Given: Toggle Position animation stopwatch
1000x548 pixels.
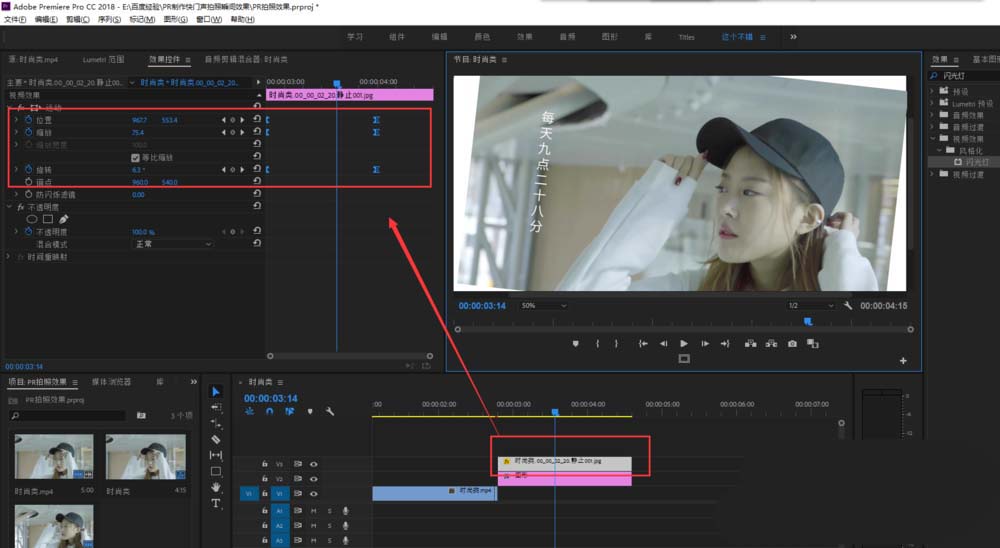Looking at the screenshot, I should click(x=29, y=119).
